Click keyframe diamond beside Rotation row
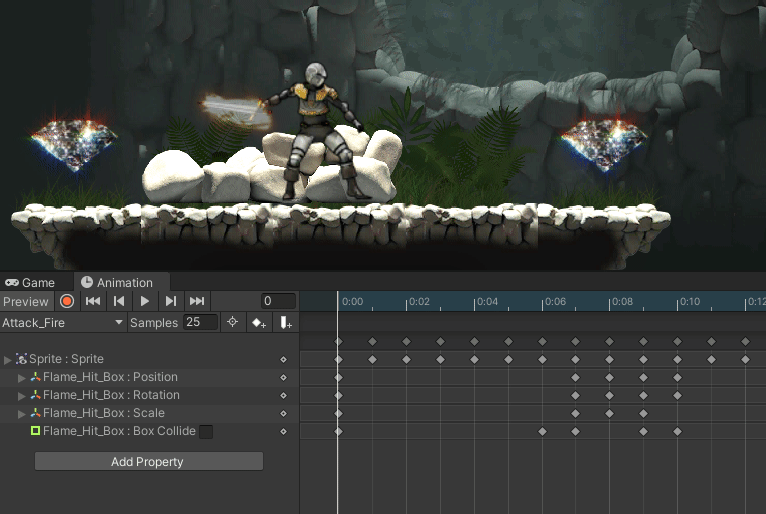 coord(283,396)
